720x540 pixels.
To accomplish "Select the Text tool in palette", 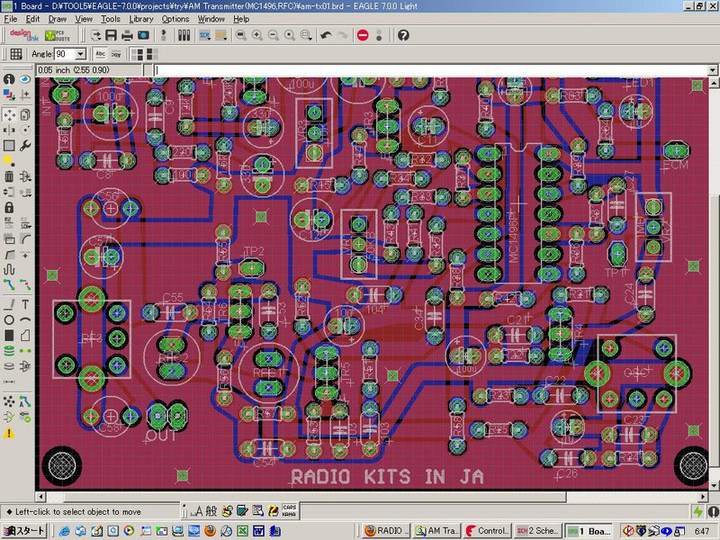I will point(26,304).
